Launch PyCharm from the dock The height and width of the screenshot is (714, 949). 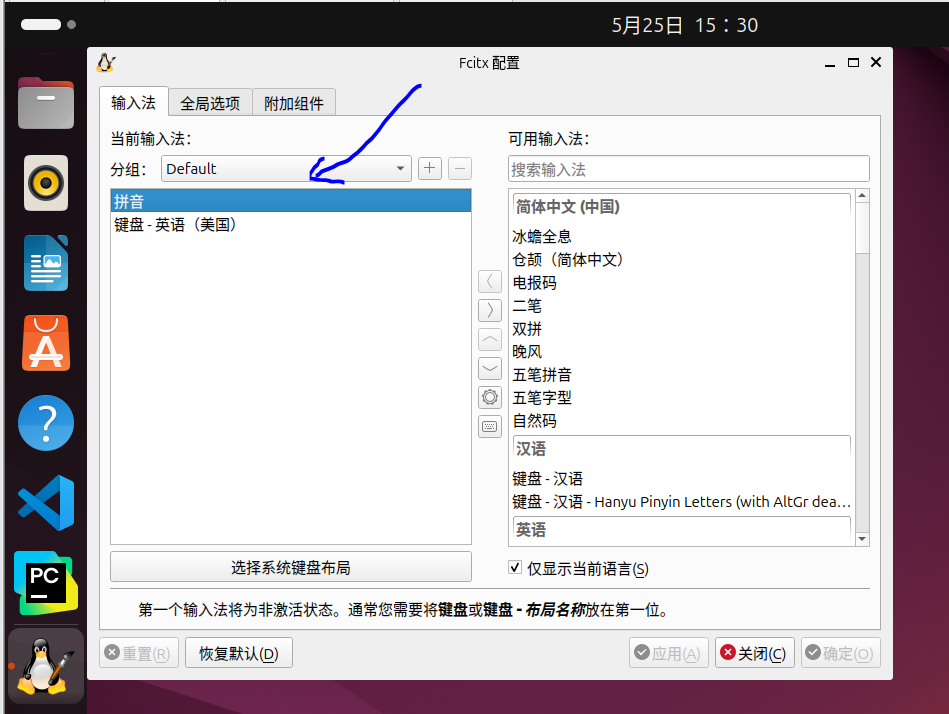46,583
